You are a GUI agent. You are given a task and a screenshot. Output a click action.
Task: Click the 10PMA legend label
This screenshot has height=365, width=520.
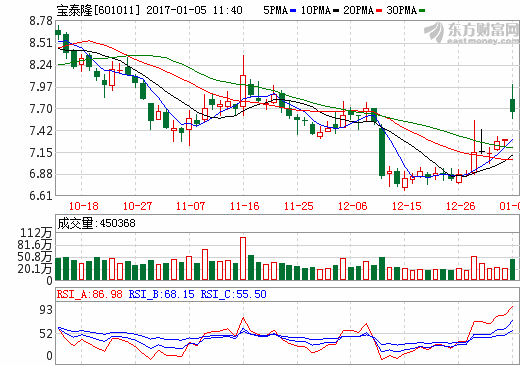tap(315, 10)
